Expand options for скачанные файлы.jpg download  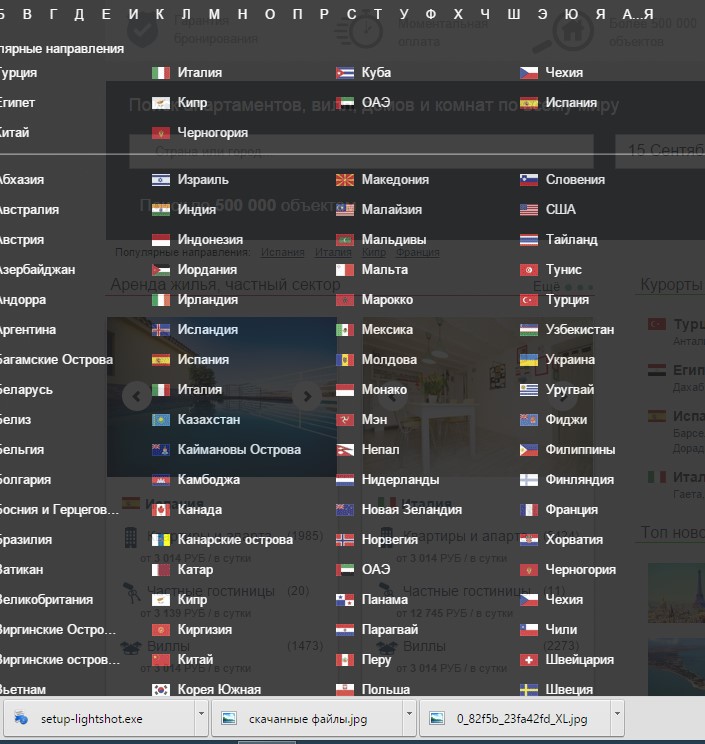pyautogui.click(x=409, y=717)
